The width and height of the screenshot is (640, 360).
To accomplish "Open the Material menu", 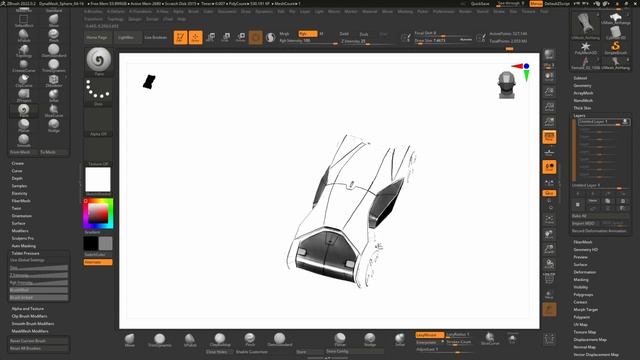I will pos(369,11).
